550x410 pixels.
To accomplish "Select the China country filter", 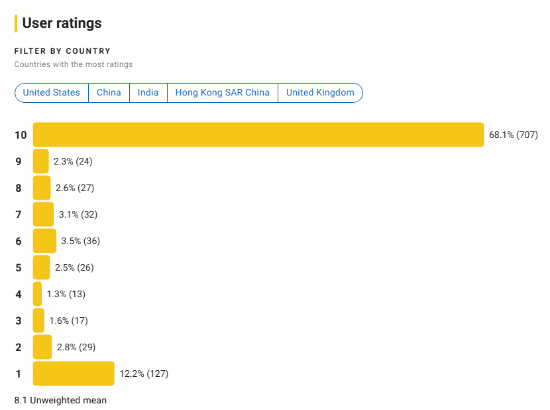I will tap(109, 93).
